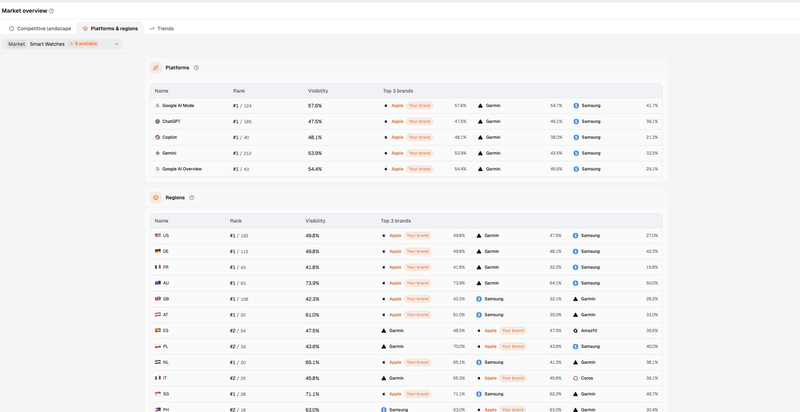Click the IT flag icon

coord(158,378)
